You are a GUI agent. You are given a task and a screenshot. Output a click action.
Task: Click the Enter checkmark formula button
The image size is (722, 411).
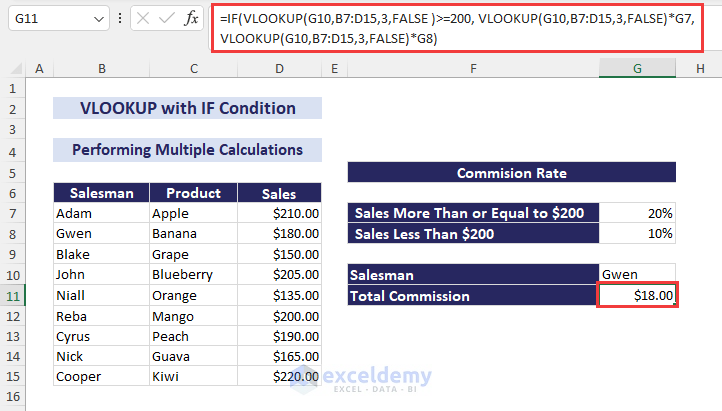166,18
